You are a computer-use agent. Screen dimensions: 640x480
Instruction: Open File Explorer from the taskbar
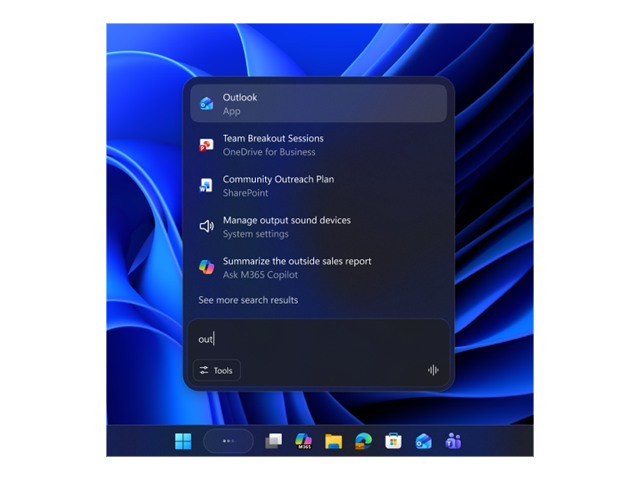[333, 441]
